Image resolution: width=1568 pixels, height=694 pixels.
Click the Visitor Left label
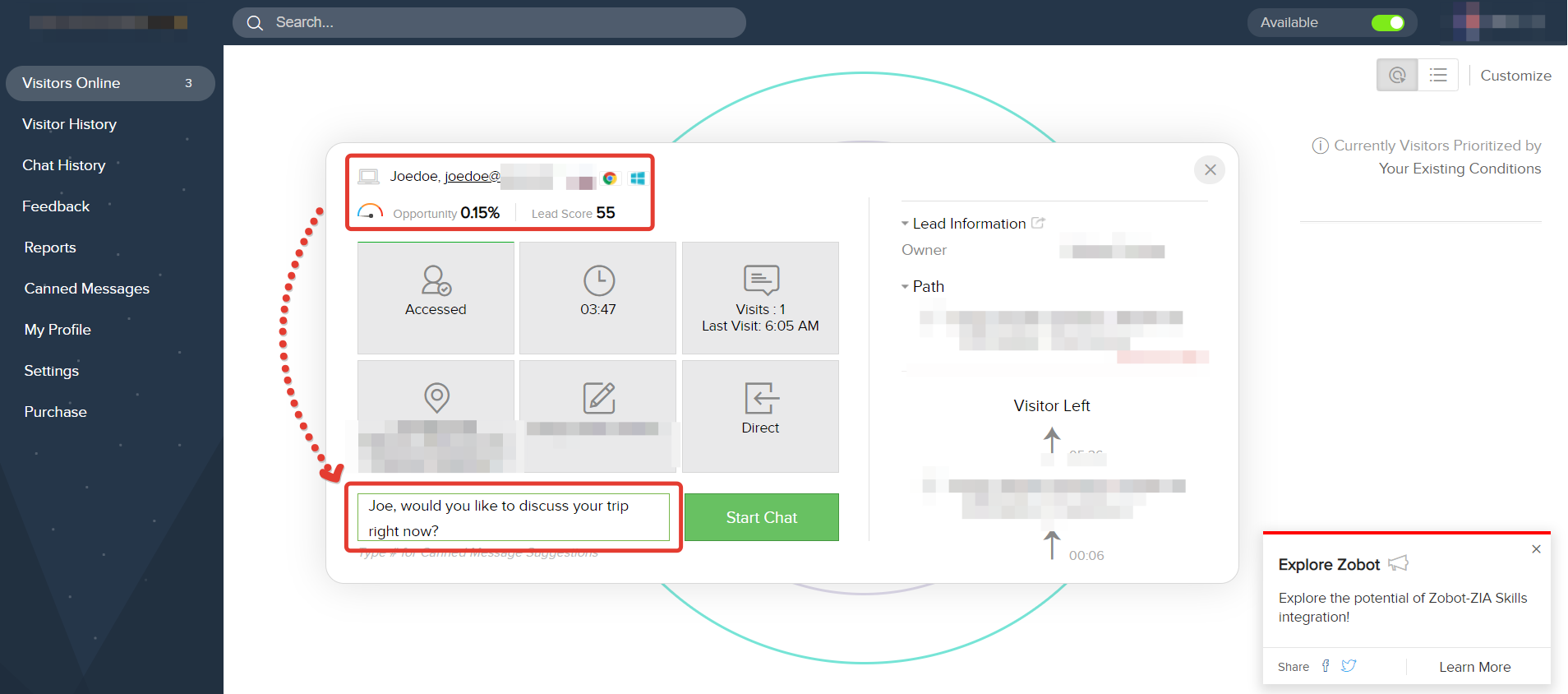[x=1052, y=405]
